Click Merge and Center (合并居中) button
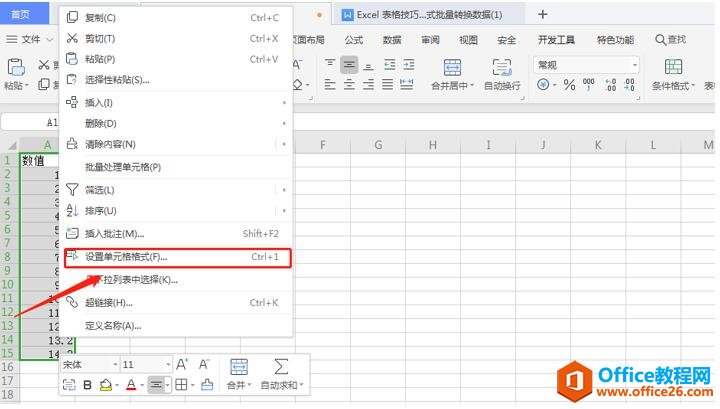Viewport: 720px width, 409px height. (x=452, y=75)
